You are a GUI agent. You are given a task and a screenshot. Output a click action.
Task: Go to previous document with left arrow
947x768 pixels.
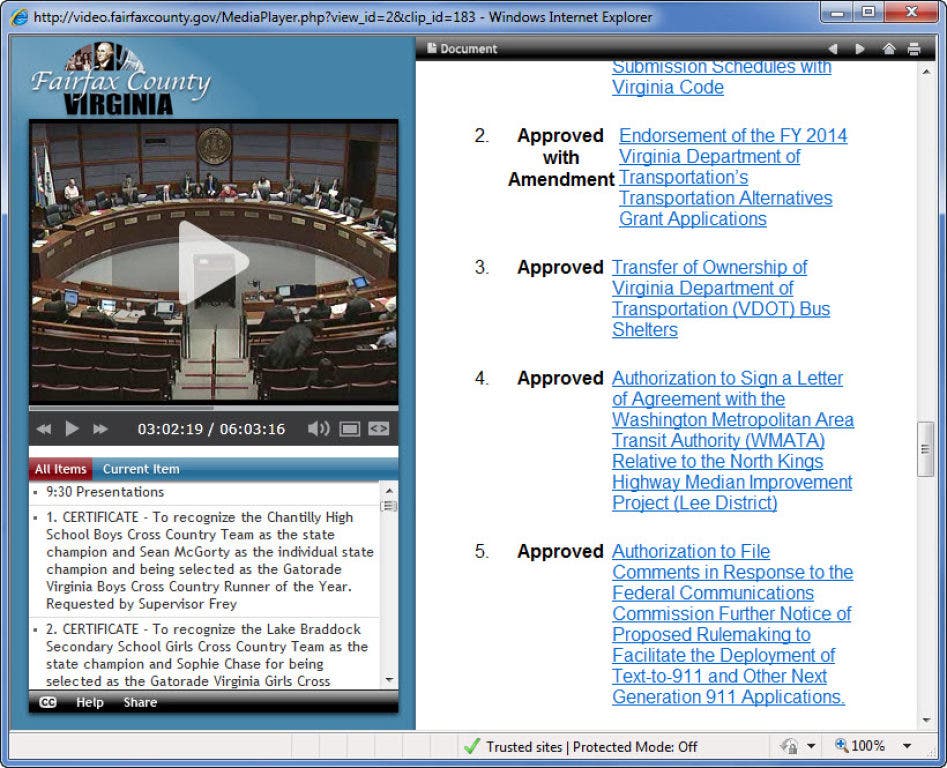tap(832, 49)
